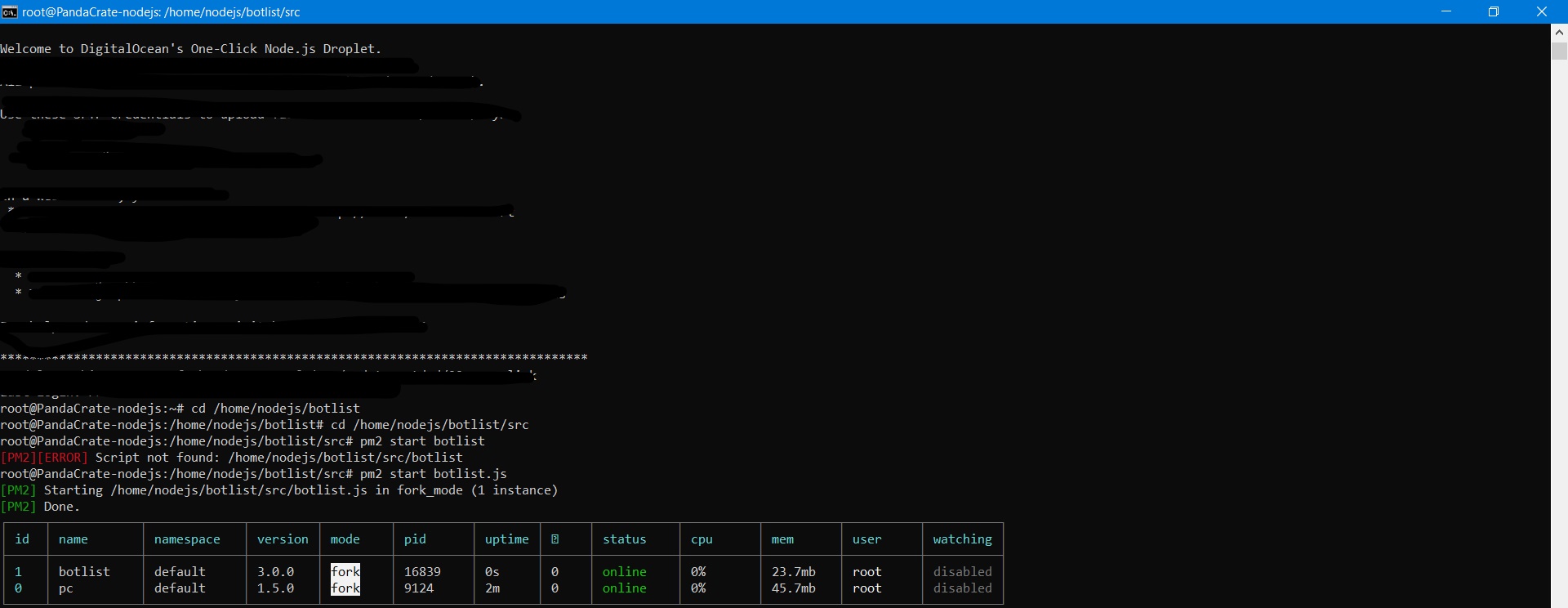The width and height of the screenshot is (1568, 608).
Task: Maximize the terminal window
Action: click(1494, 11)
